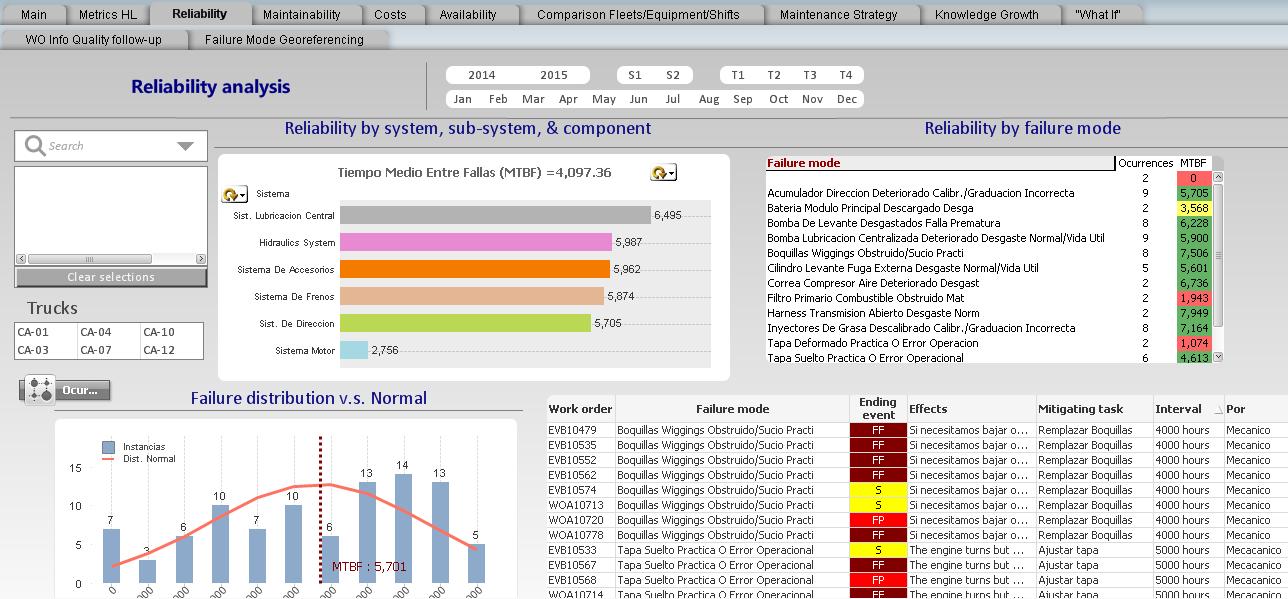
Task: Toggle the 2014 year filter
Action: (481, 75)
